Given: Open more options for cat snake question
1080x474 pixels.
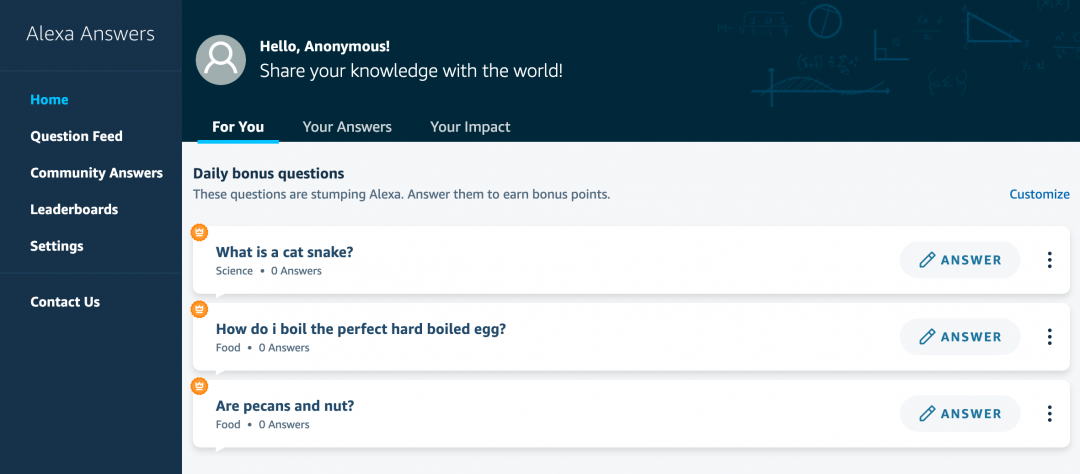Looking at the screenshot, I should pos(1049,260).
